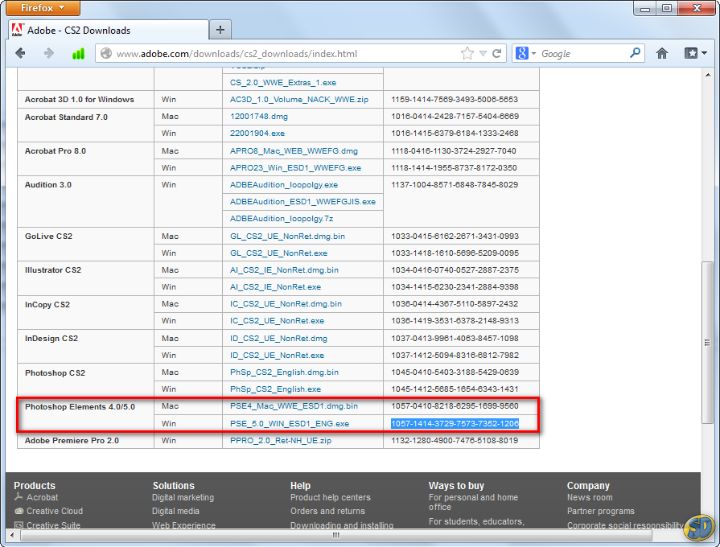Click the globe site identity icon
Image resolution: width=720 pixels, height=547 pixels.
[x=106, y=53]
